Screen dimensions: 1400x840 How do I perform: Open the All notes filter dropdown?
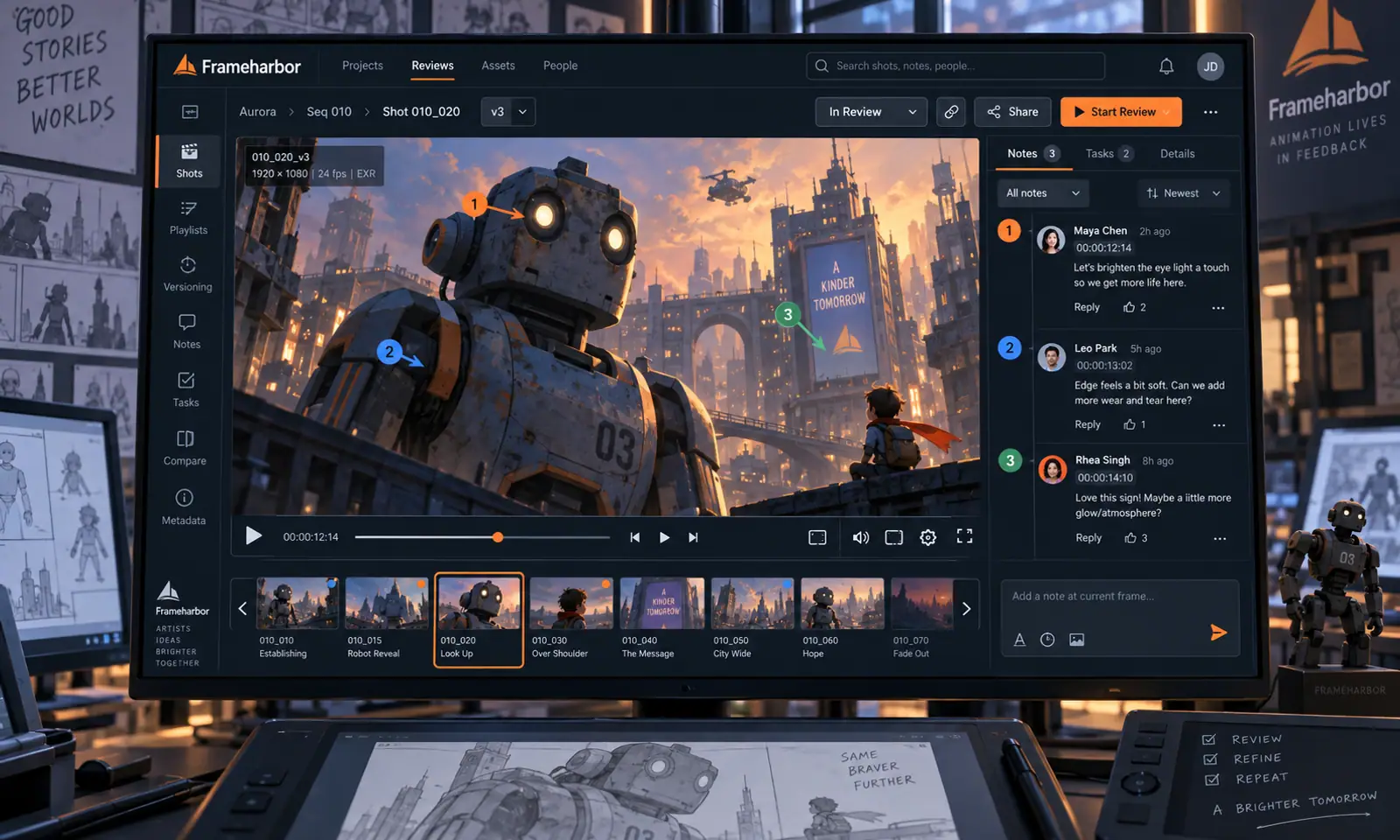(x=1042, y=193)
